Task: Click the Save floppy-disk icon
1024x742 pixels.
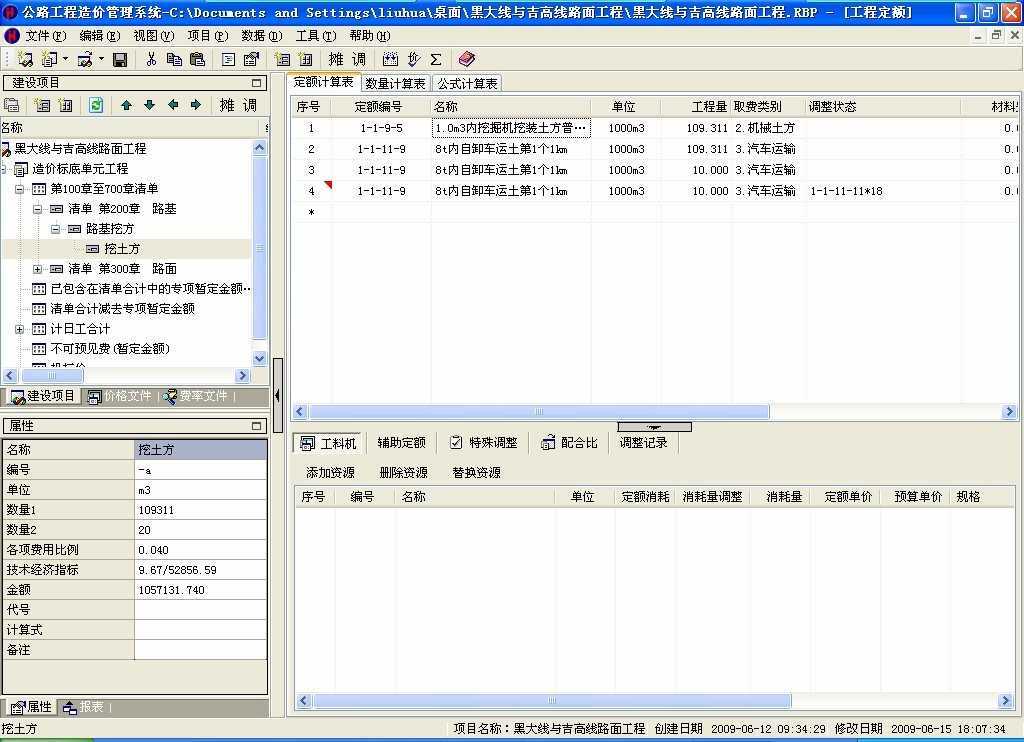Action: 120,60
